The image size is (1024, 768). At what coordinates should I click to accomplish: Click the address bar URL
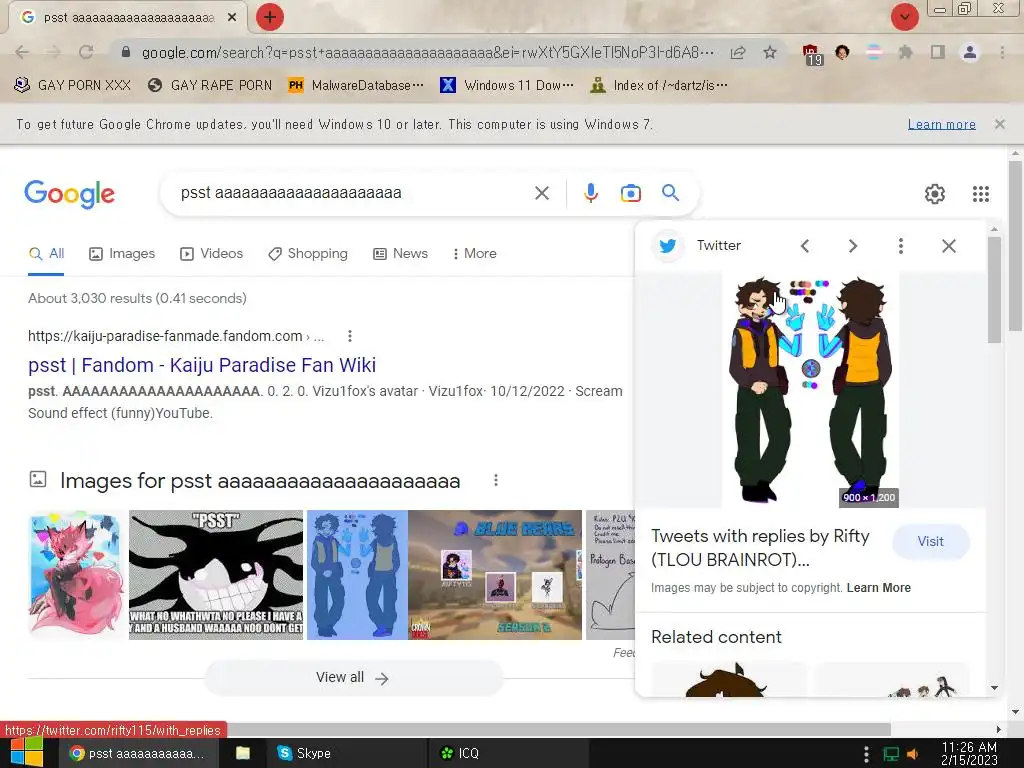(428, 52)
